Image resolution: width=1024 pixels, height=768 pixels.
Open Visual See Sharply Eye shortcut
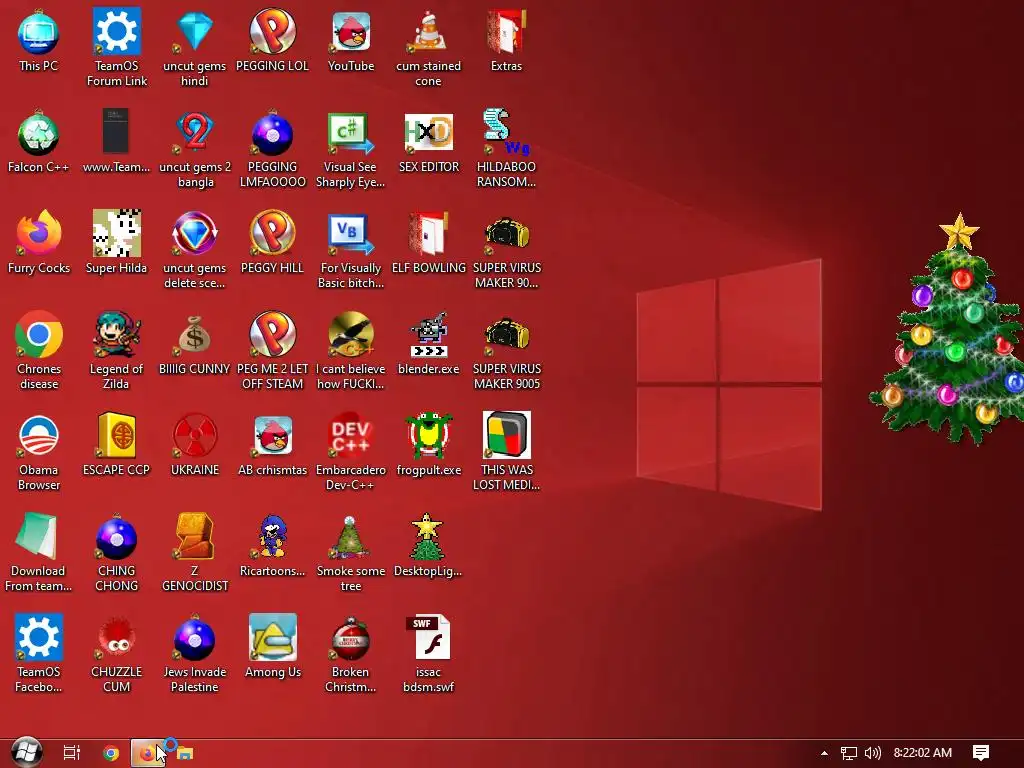point(351,148)
